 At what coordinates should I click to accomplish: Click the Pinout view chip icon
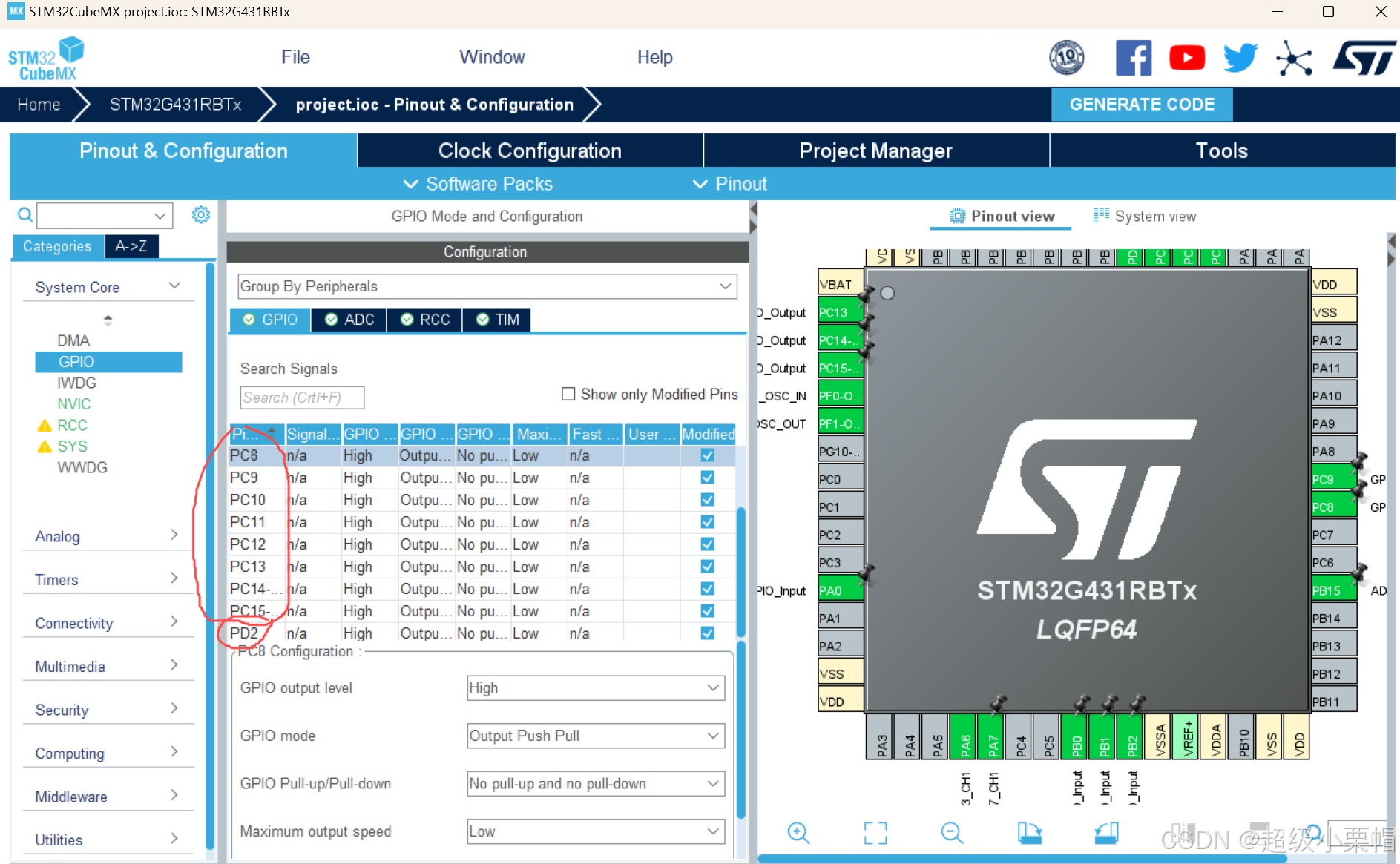coord(958,216)
